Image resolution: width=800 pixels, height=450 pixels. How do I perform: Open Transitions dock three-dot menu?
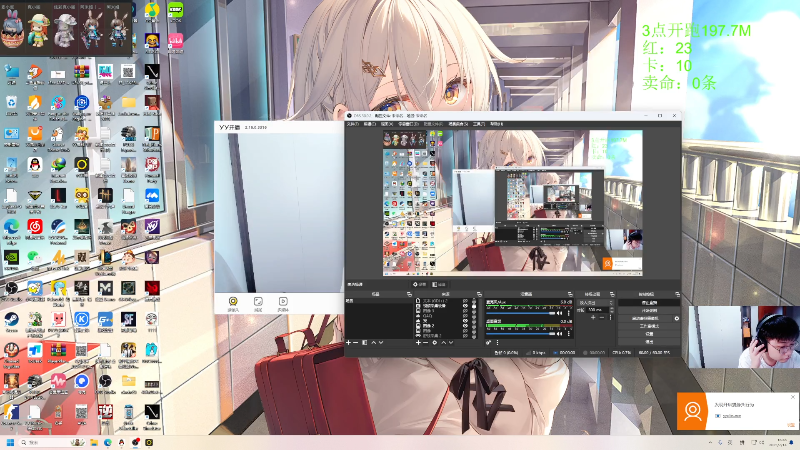pyautogui.click(x=611, y=318)
